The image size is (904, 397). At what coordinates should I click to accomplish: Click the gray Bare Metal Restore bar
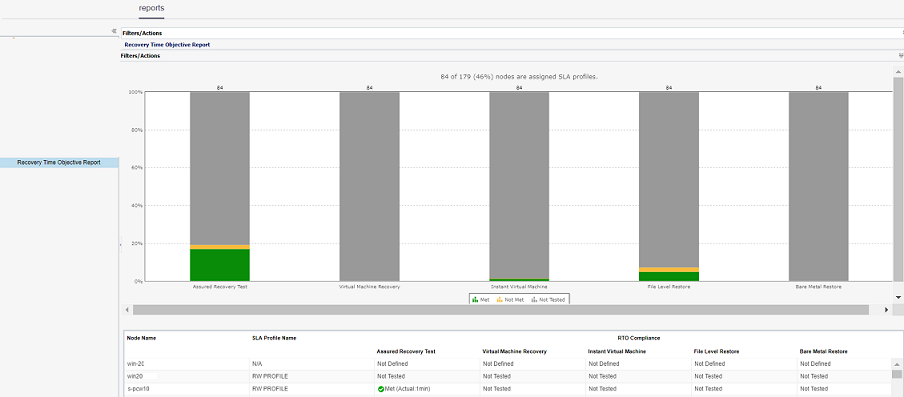[819, 187]
